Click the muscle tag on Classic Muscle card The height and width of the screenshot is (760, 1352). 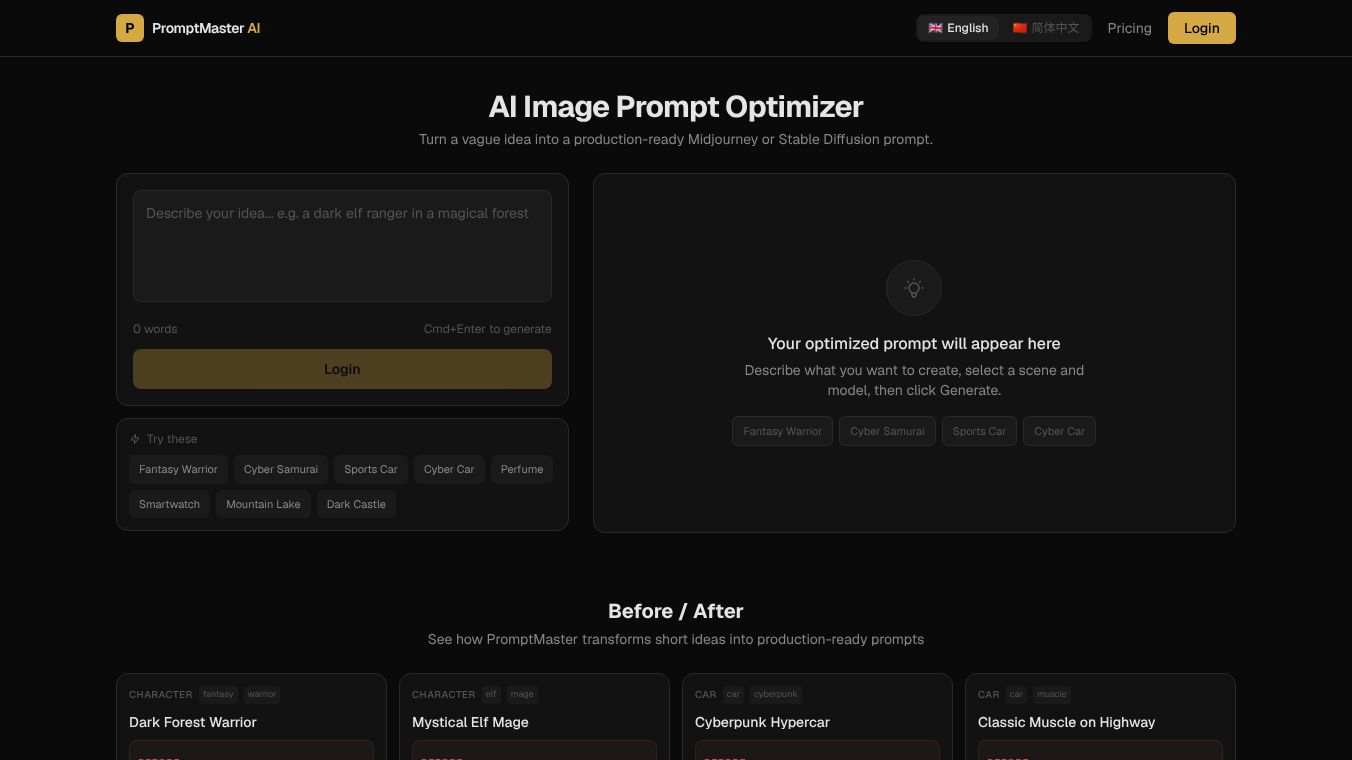(1052, 694)
